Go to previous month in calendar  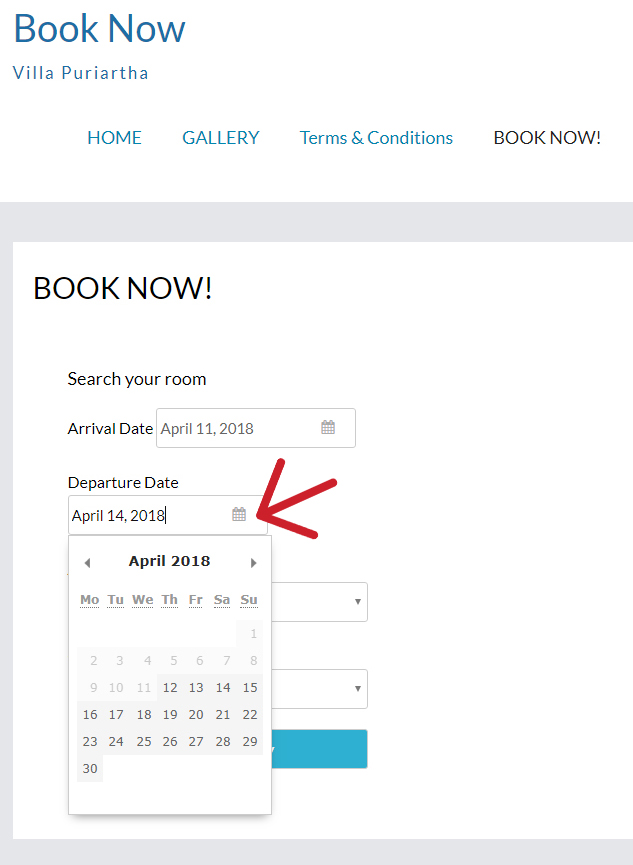point(87,563)
